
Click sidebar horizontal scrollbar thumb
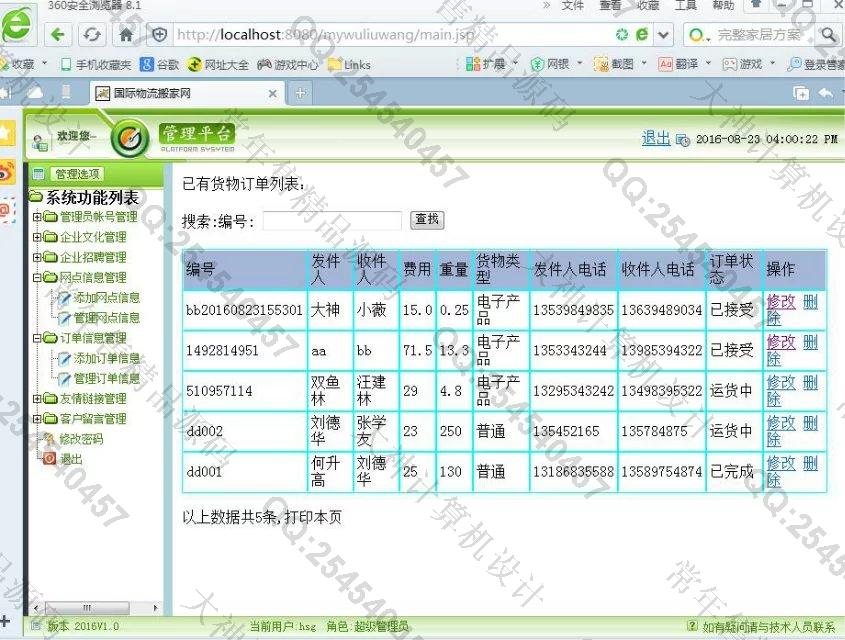coord(87,608)
